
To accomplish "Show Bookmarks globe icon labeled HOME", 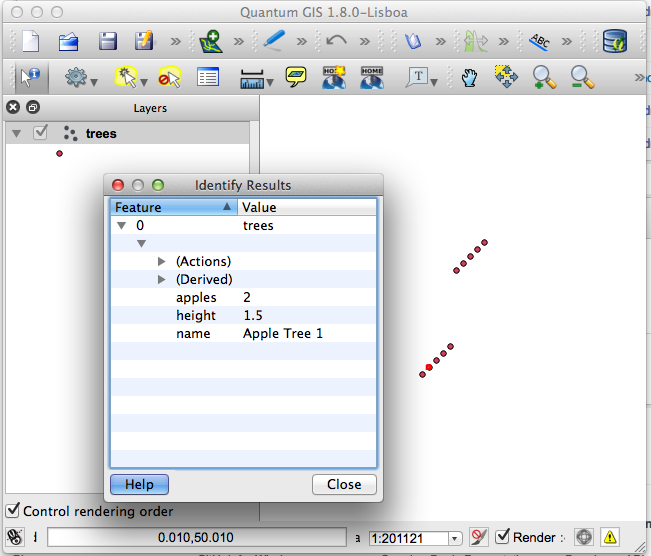I will (x=372, y=77).
